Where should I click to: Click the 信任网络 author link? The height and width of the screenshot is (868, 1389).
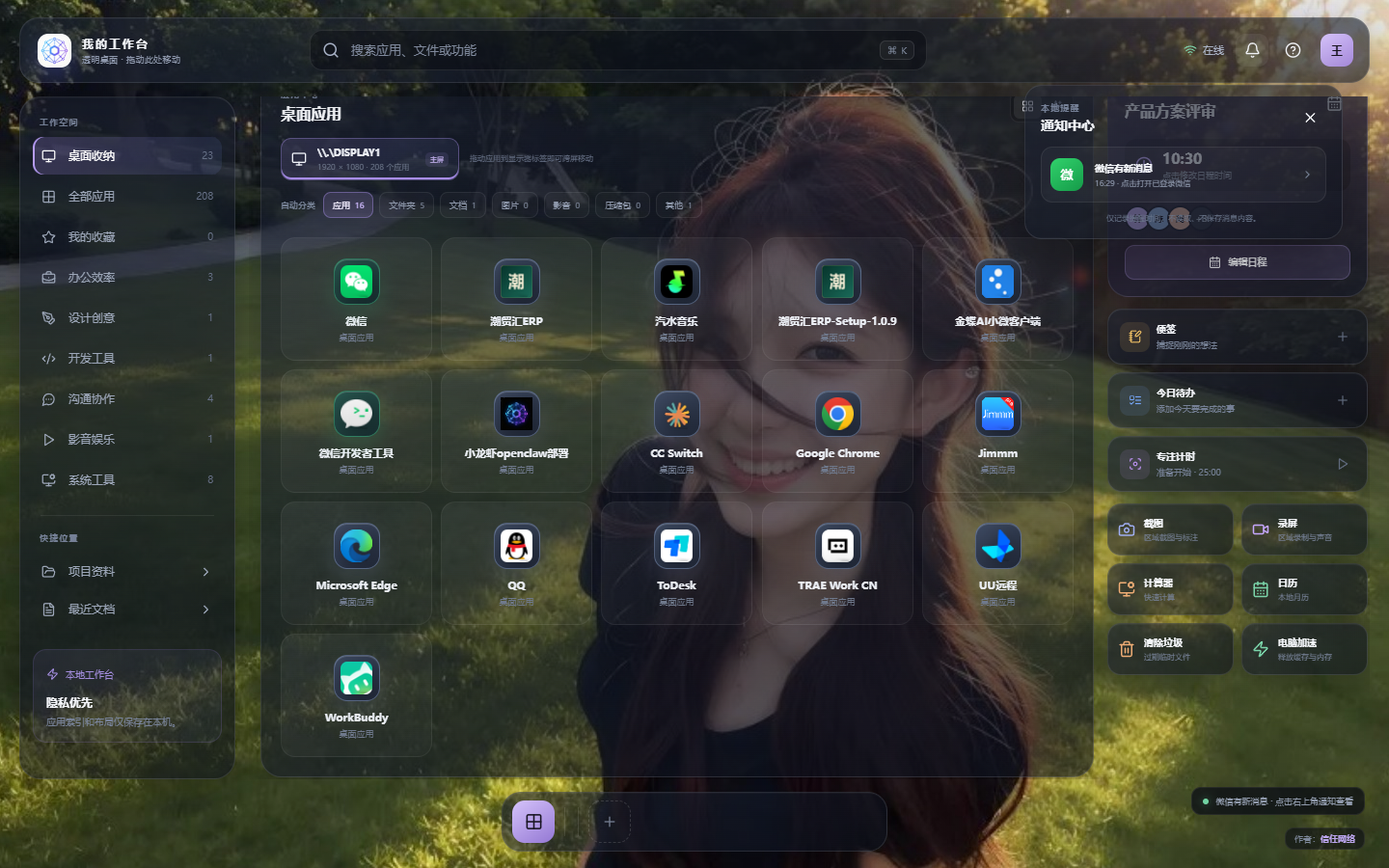1337,839
